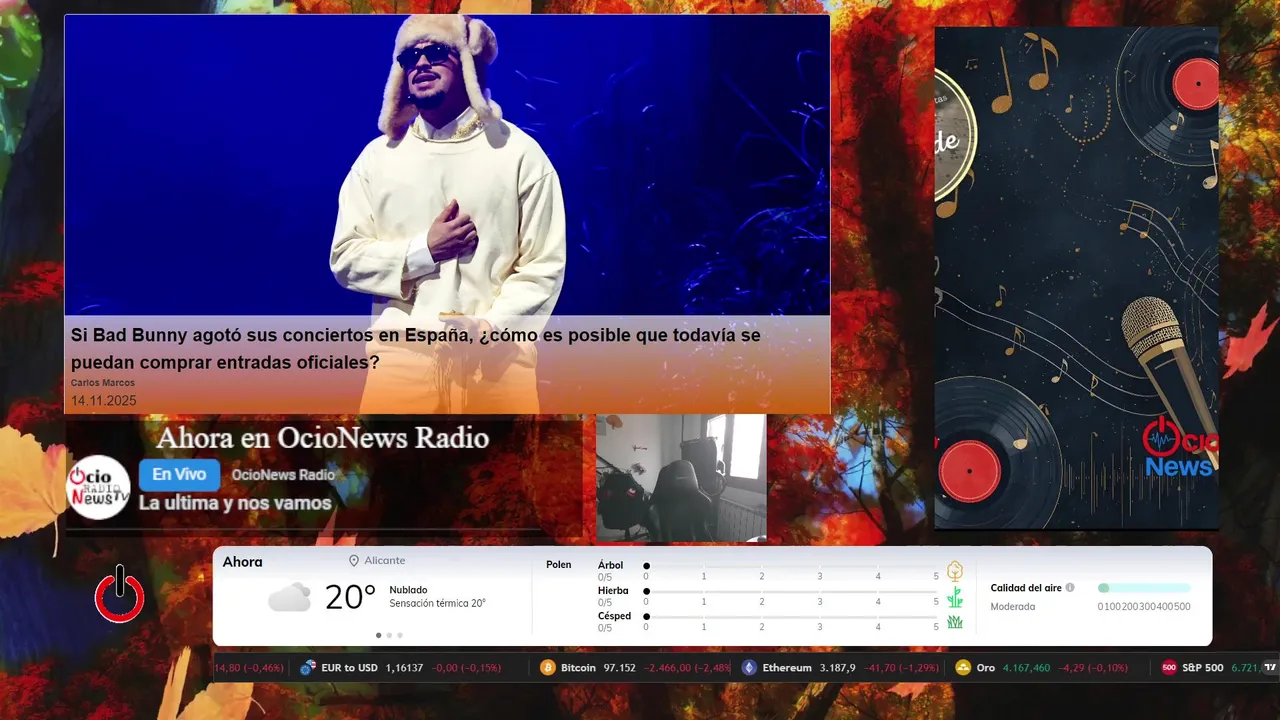Click the article date 14.11.2025
This screenshot has width=1280, height=720.
[103, 401]
